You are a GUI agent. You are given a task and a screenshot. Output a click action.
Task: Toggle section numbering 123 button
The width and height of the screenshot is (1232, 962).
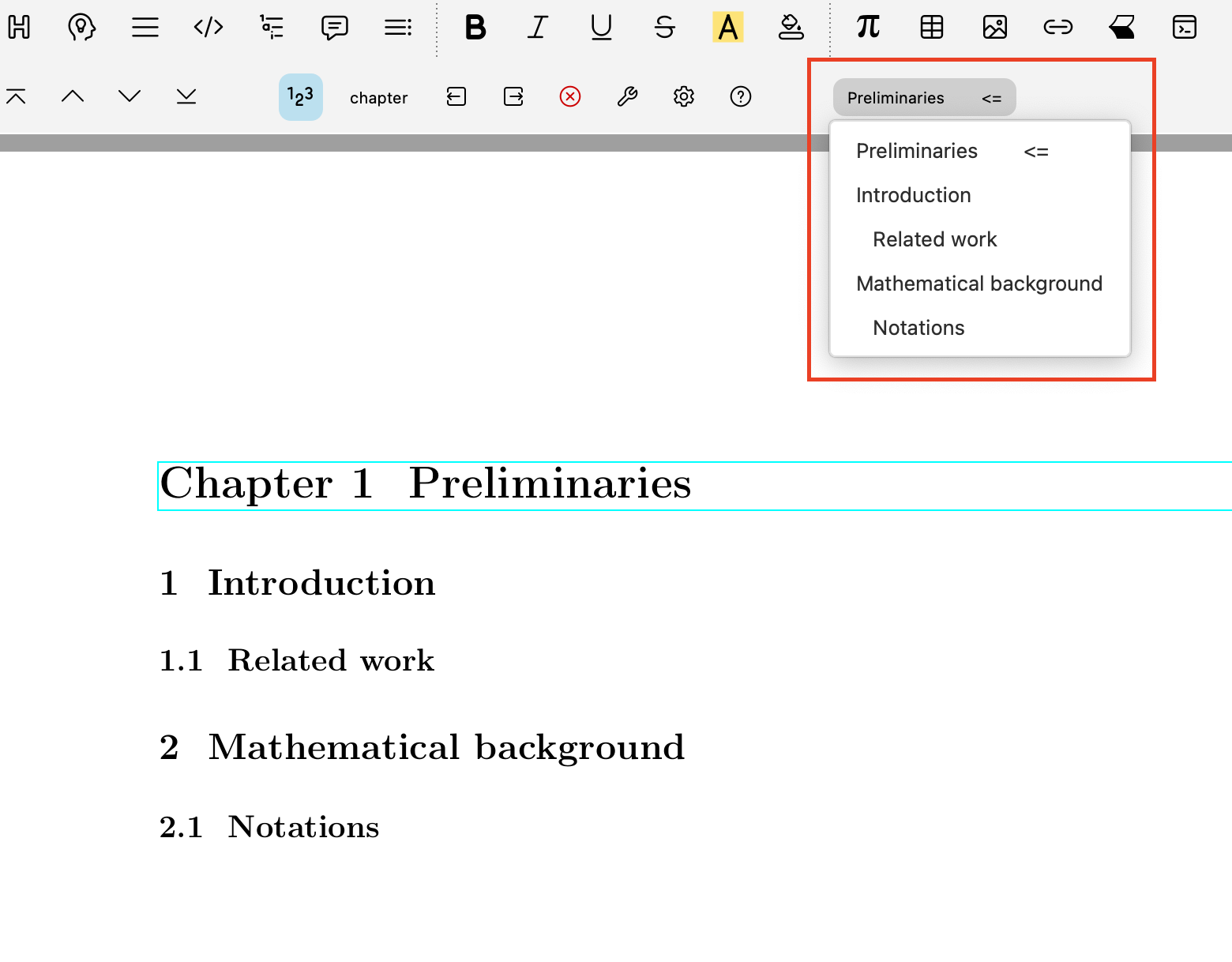pyautogui.click(x=300, y=96)
